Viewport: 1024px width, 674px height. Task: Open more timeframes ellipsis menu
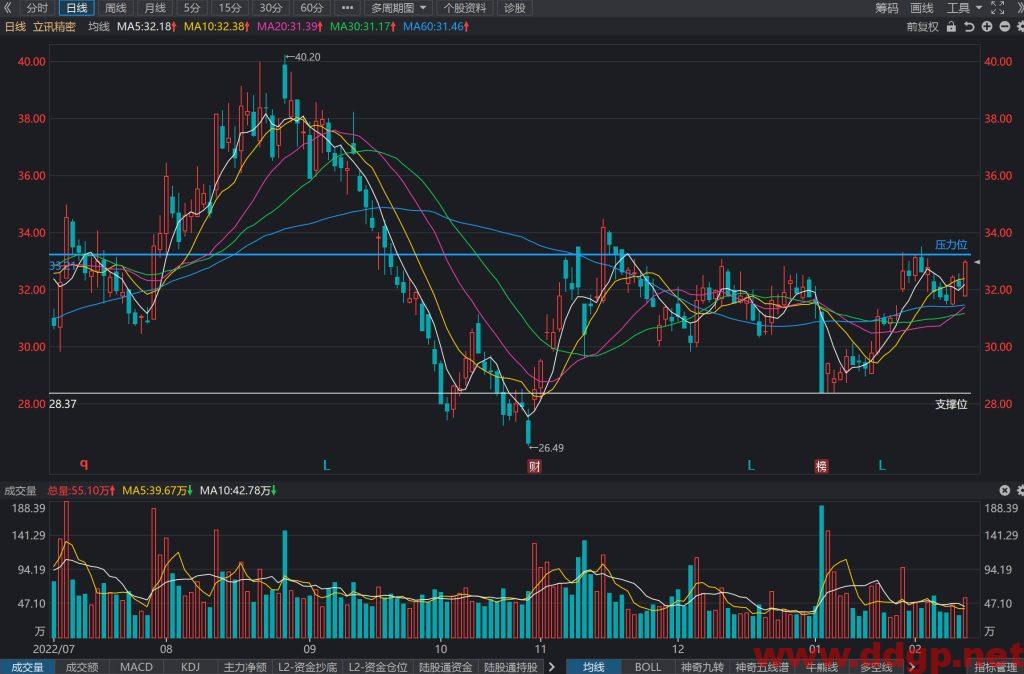347,8
